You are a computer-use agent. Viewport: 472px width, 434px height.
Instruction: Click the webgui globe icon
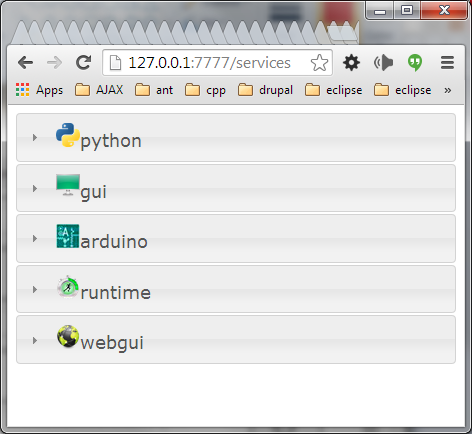click(68, 337)
